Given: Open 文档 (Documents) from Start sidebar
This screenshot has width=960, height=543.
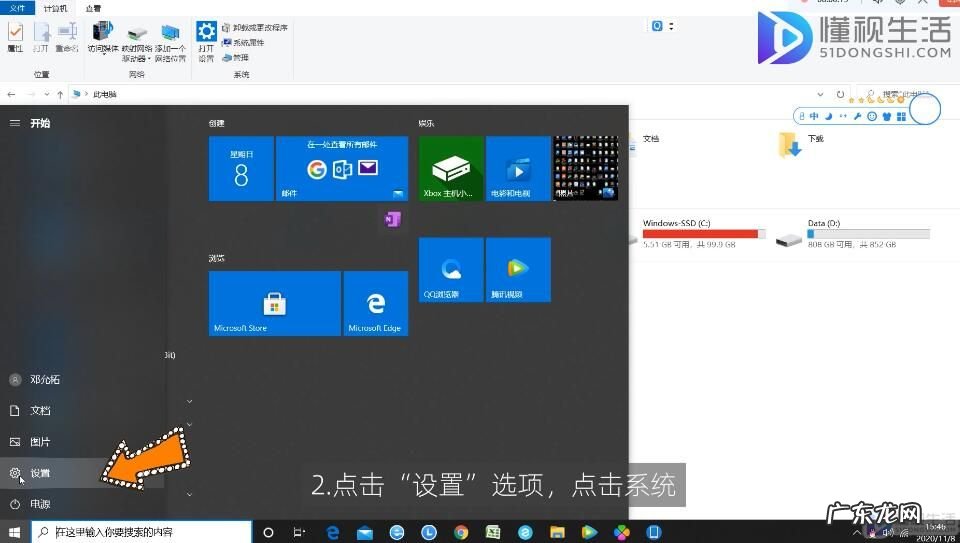Looking at the screenshot, I should point(82,411).
